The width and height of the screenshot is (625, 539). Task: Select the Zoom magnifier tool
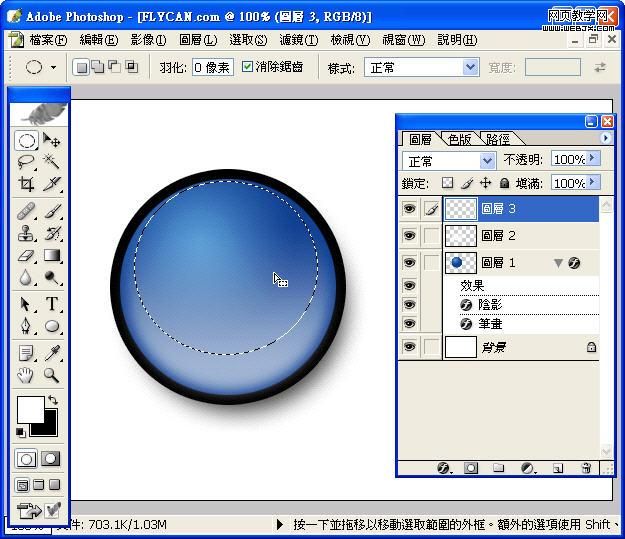[x=52, y=376]
